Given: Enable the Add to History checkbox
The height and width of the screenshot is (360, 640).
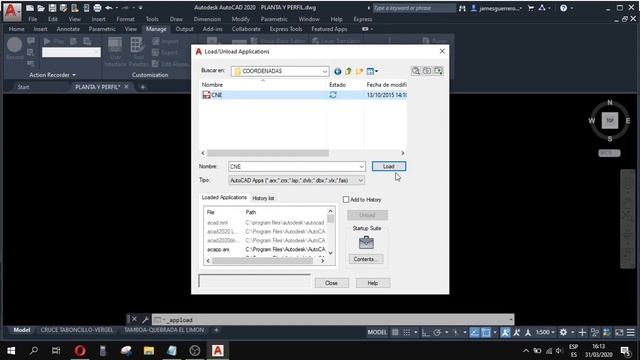Looking at the screenshot, I should coord(346,200).
